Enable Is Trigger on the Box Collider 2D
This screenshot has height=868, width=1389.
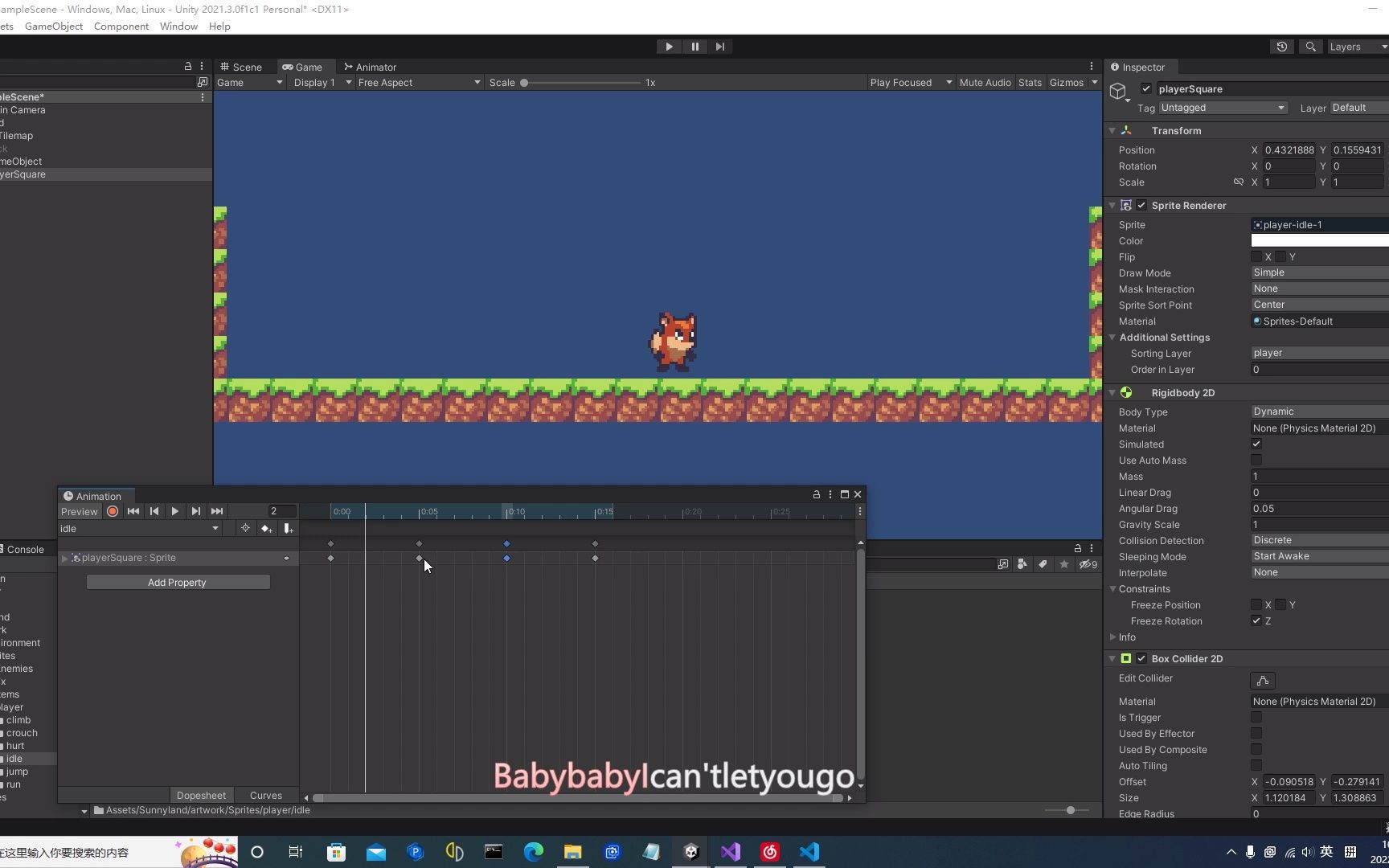(1256, 718)
